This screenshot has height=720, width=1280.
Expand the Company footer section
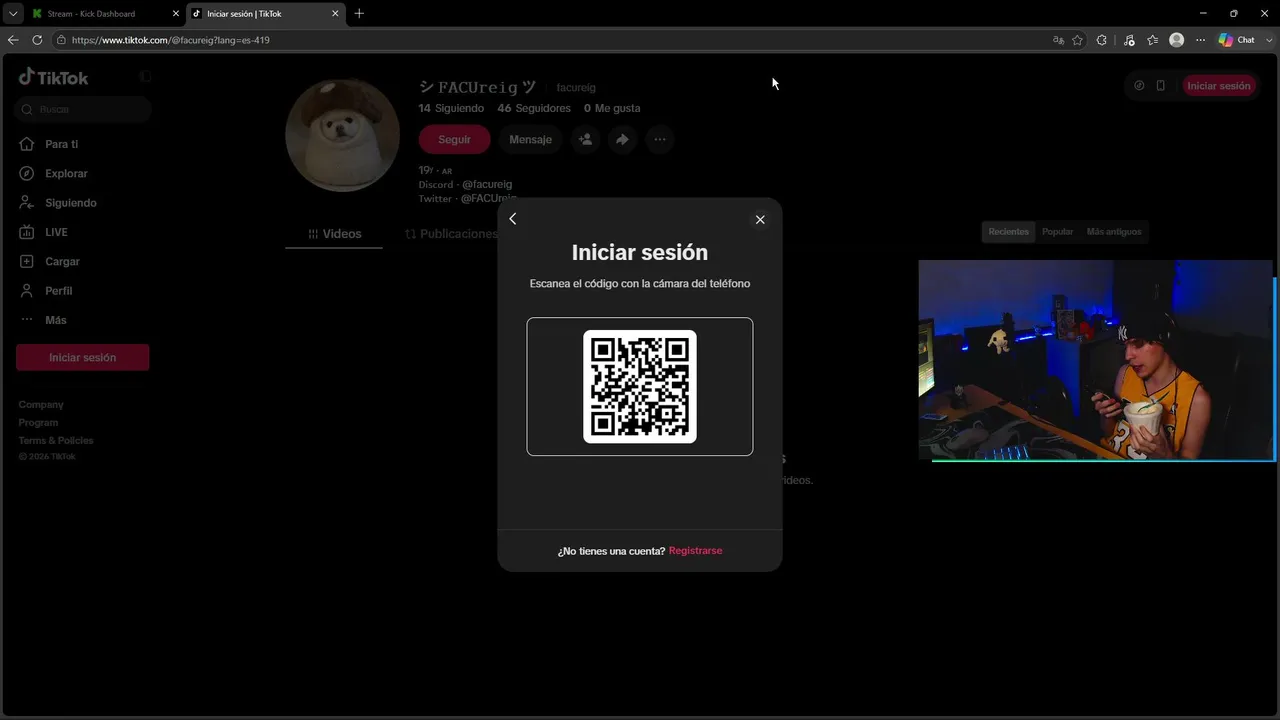coord(41,405)
